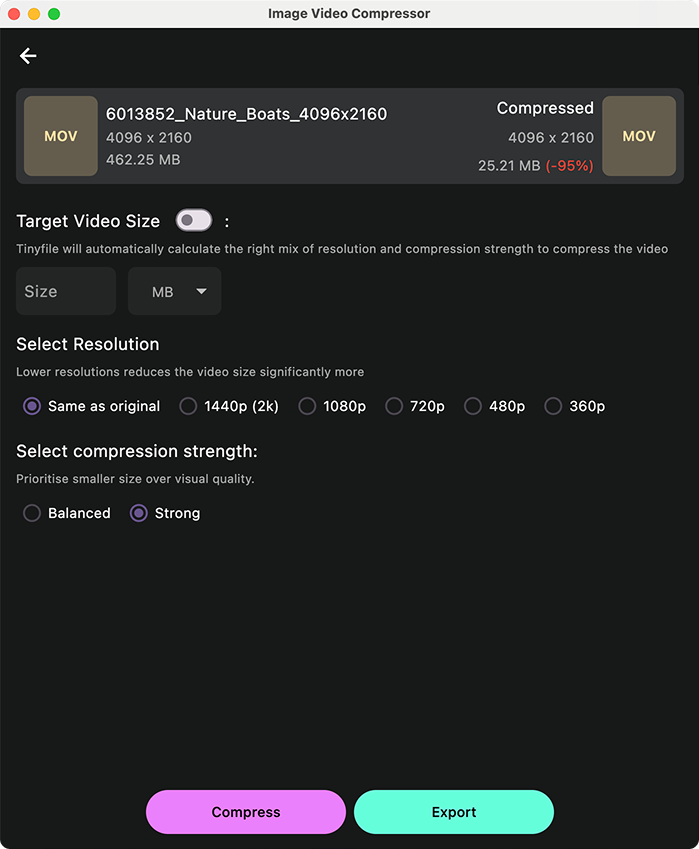Click the original MOV file badge
This screenshot has height=849, width=699.
(x=60, y=137)
